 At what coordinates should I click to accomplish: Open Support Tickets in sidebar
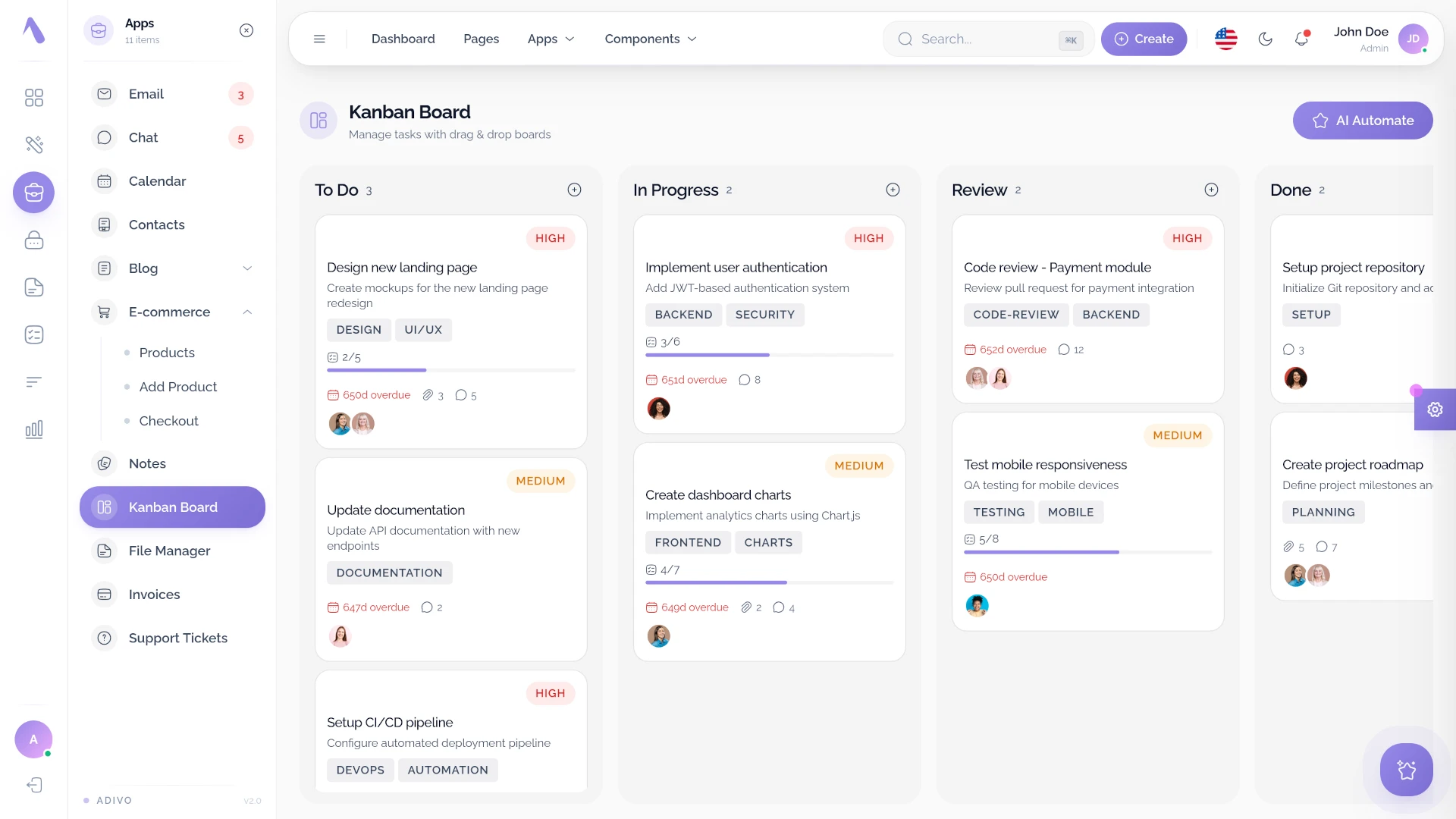pyautogui.click(x=172, y=638)
